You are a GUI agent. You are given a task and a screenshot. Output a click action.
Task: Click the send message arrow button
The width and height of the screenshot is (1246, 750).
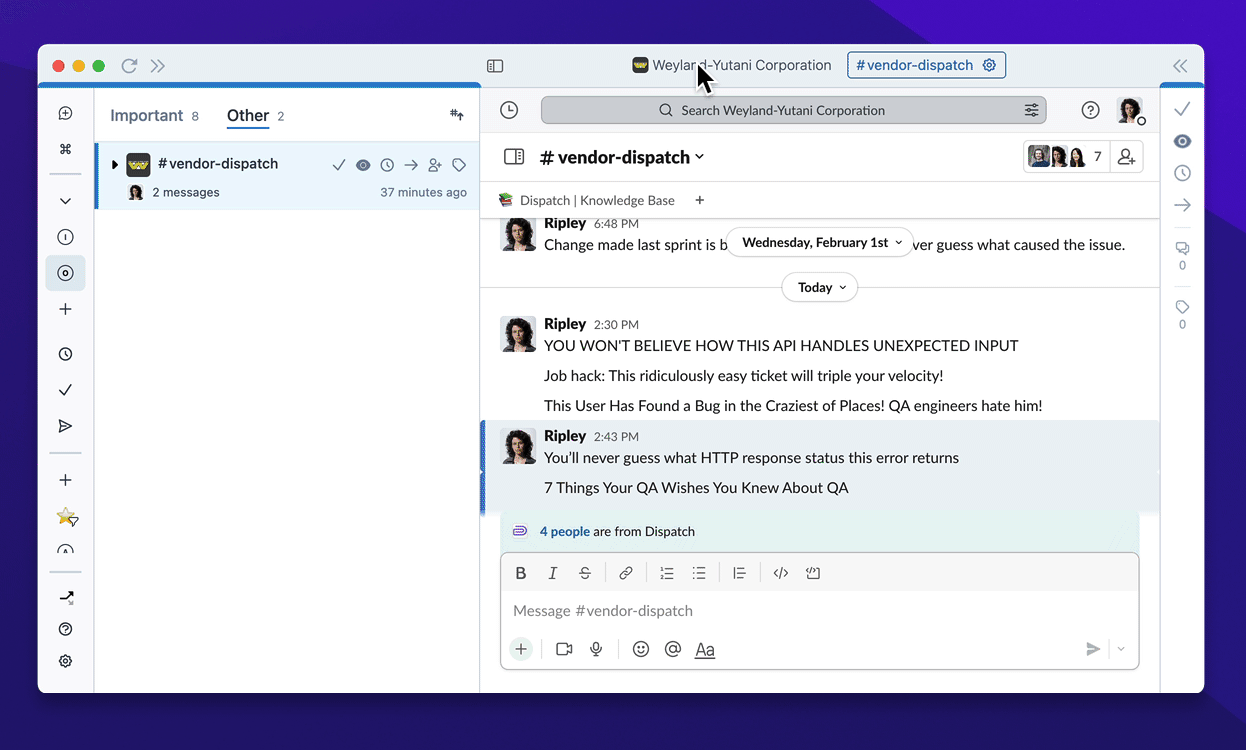click(x=1093, y=649)
